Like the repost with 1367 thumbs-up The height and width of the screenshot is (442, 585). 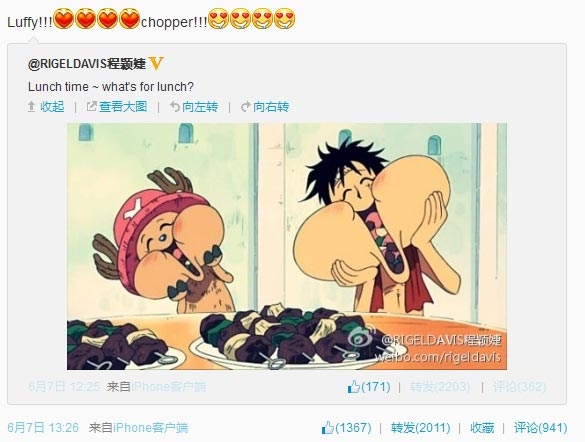click(x=346, y=427)
